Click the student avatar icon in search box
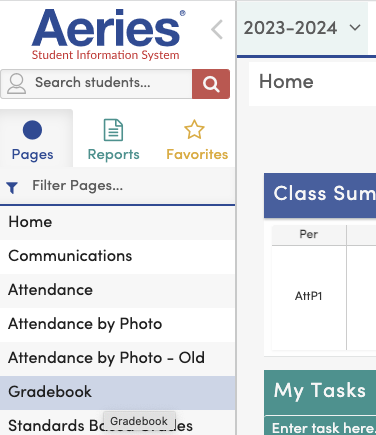376x435 pixels. click(x=16, y=84)
